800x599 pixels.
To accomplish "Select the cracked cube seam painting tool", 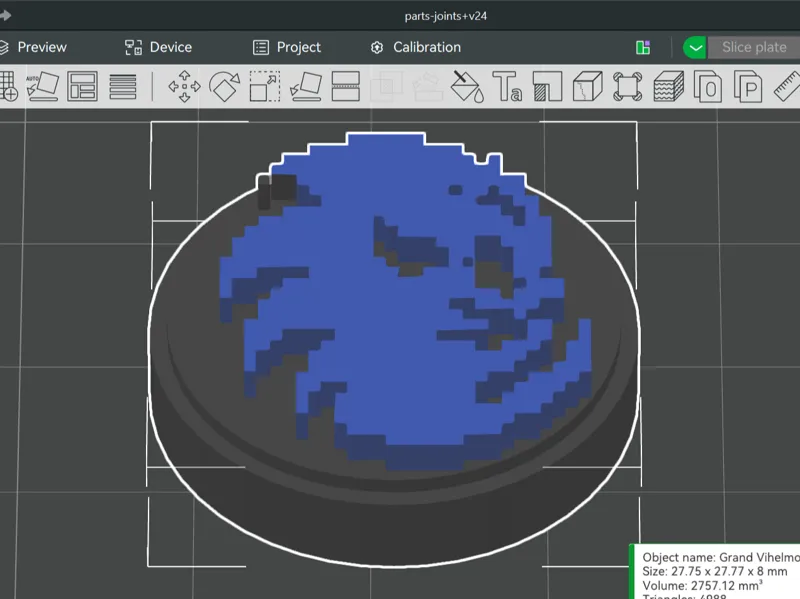I will (x=588, y=86).
